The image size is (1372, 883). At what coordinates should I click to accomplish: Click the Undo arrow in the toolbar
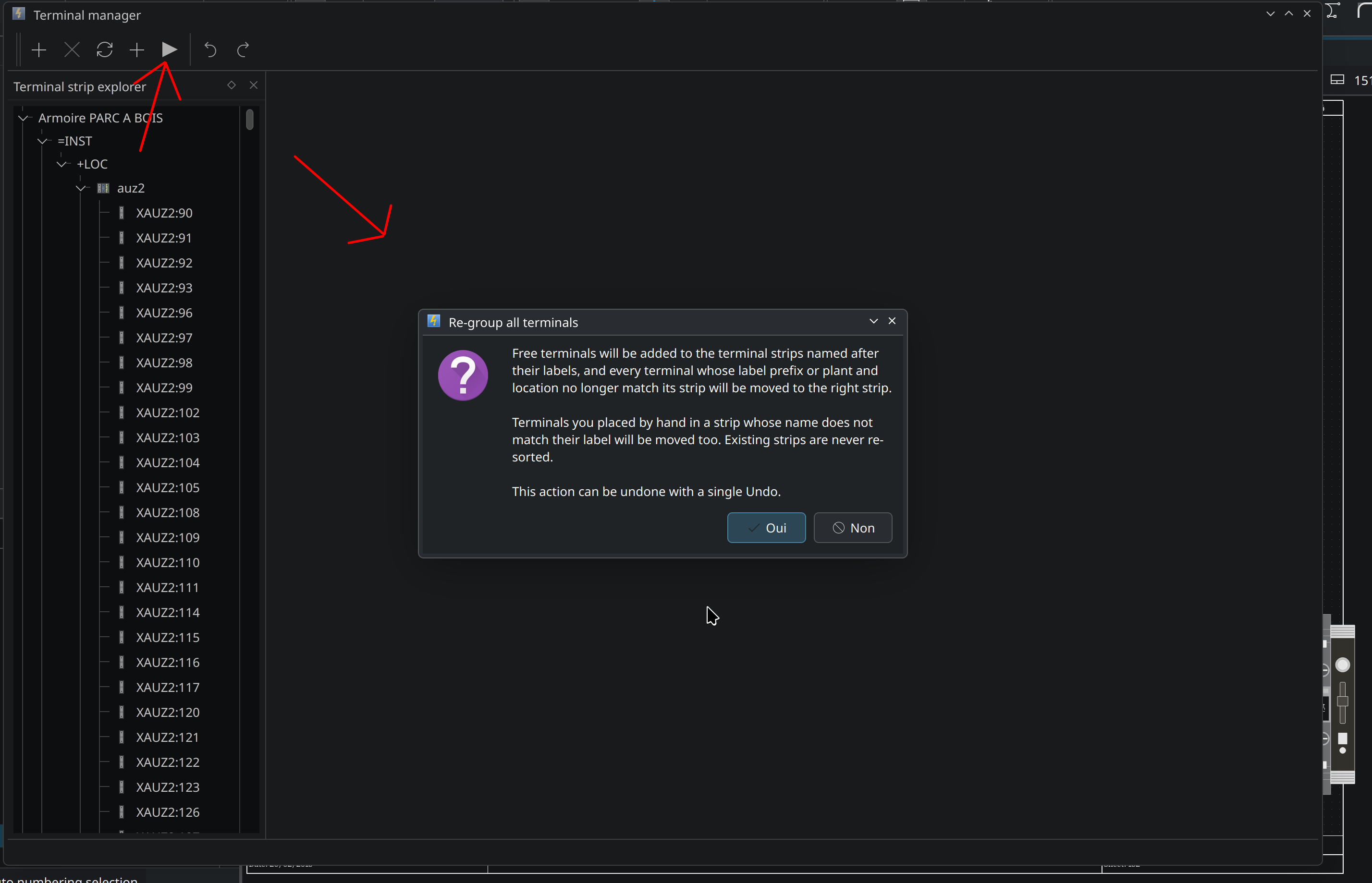(x=210, y=50)
